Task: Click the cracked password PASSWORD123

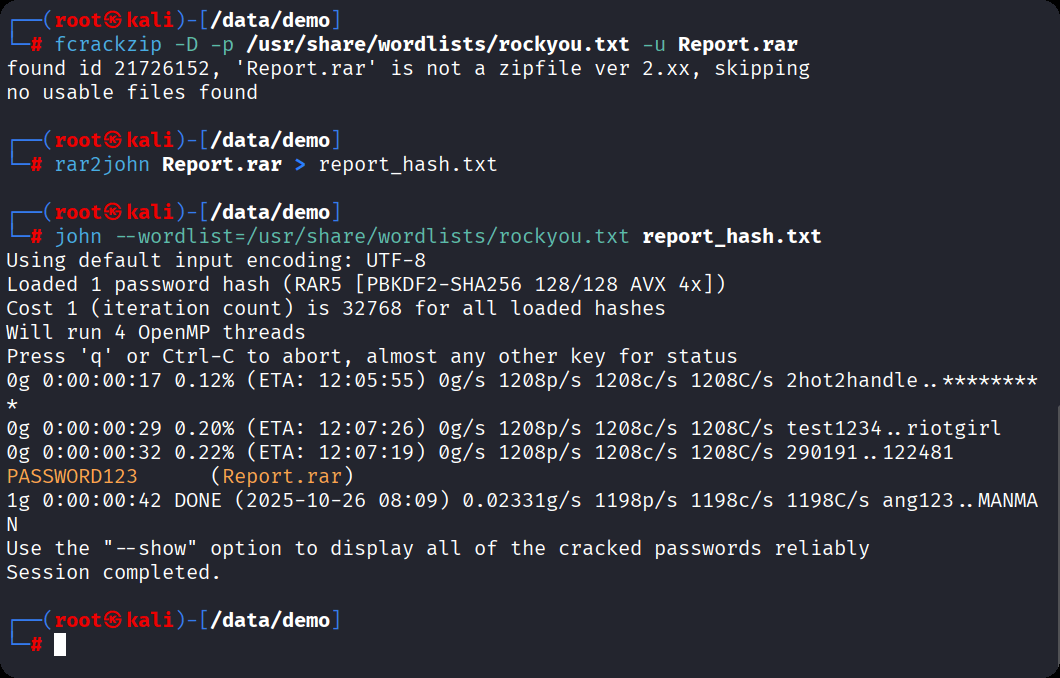Action: pyautogui.click(x=72, y=477)
